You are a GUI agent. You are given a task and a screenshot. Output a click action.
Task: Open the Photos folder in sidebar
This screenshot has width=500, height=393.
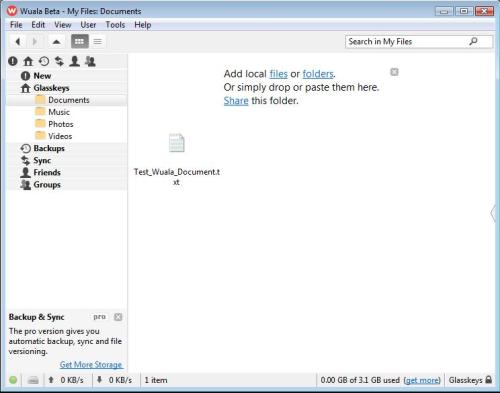(x=67, y=124)
